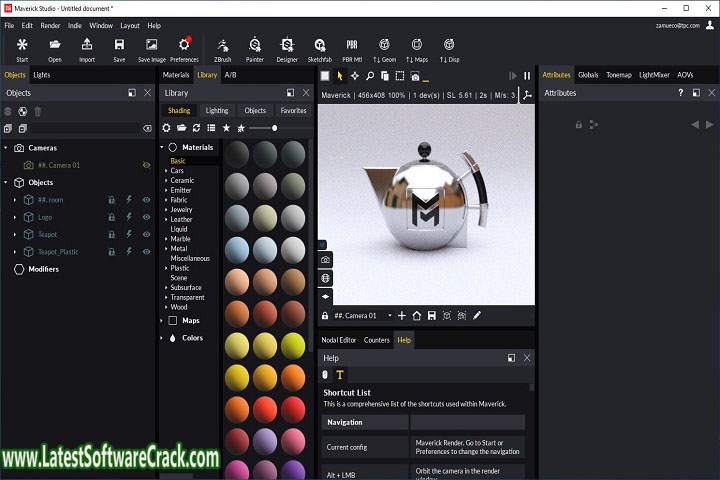Open the Render menu
720x480 pixels.
pos(50,25)
